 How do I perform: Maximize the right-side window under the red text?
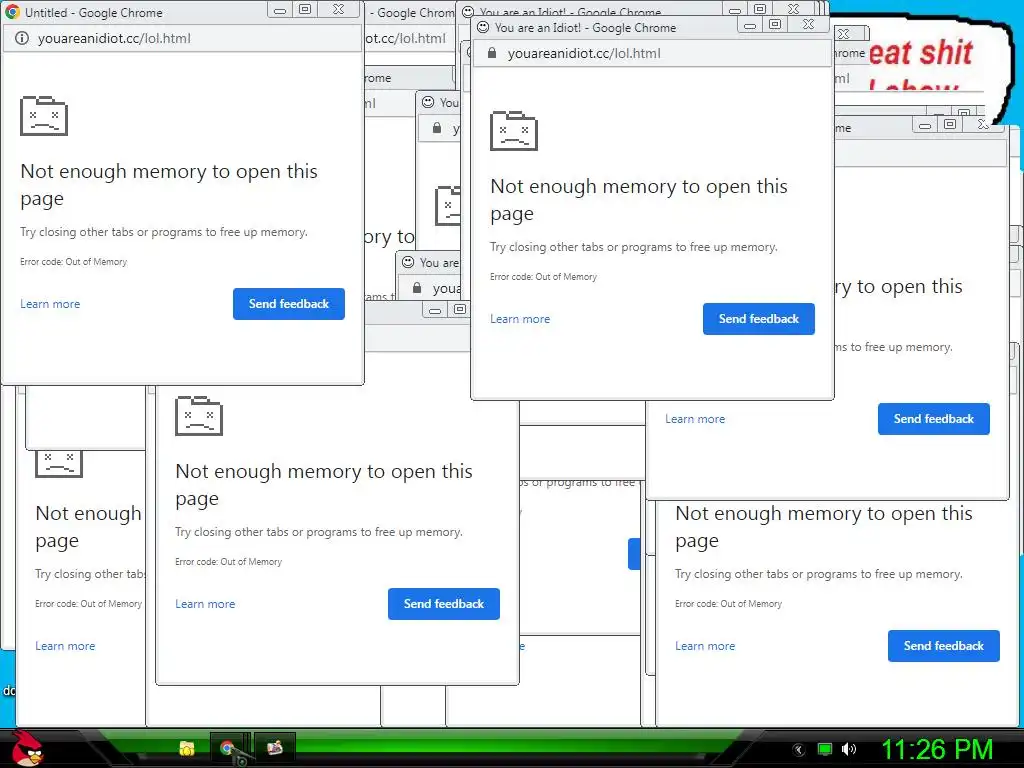tap(950, 125)
